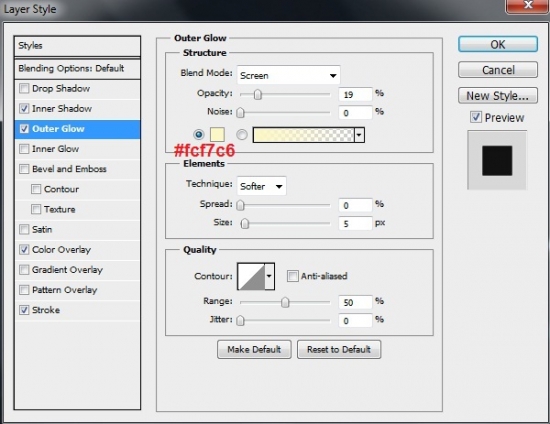
Task: Select the Stroke effect row
Action: (x=77, y=310)
